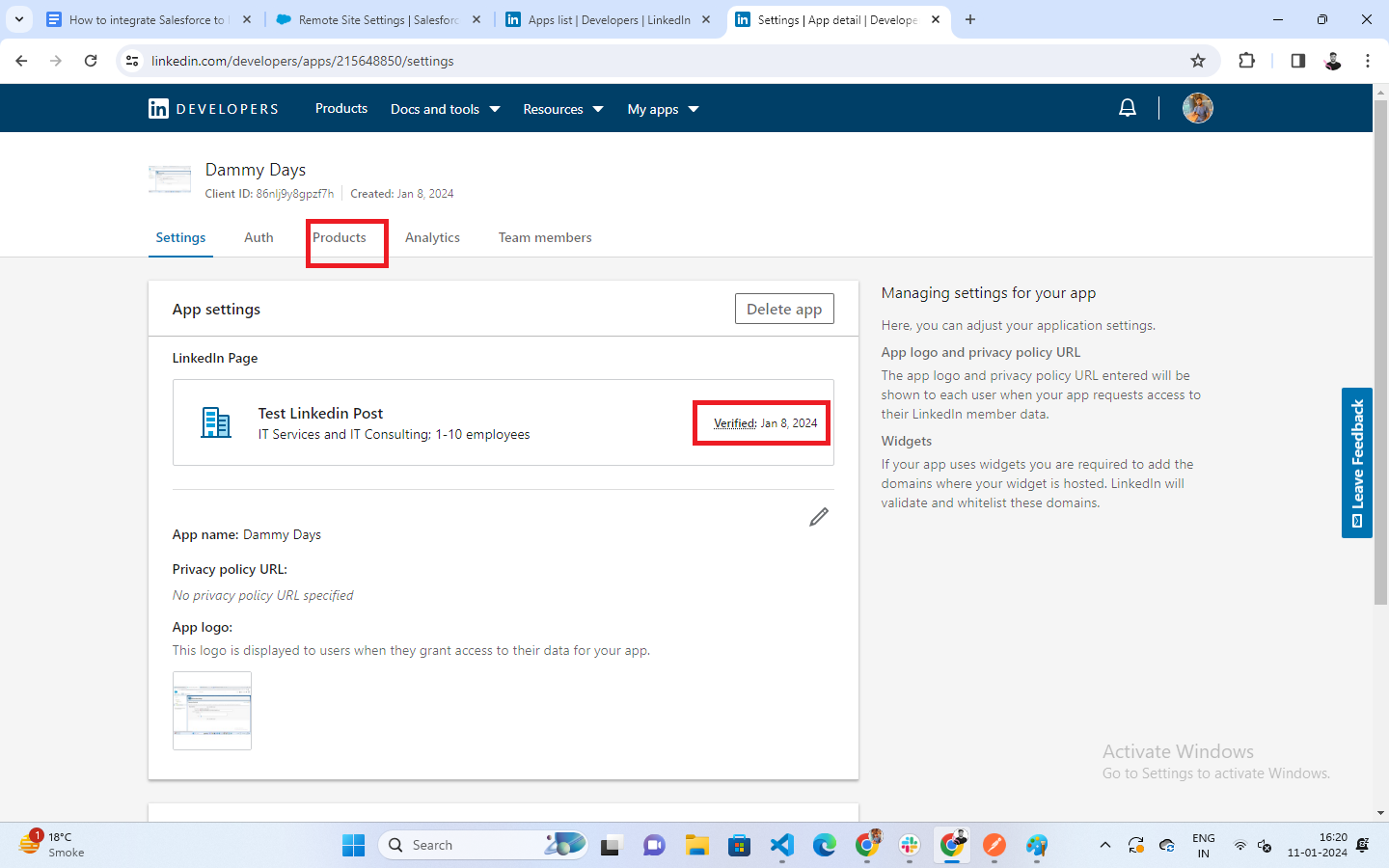1389x868 pixels.
Task: Click the company building icon
Action: click(x=216, y=422)
